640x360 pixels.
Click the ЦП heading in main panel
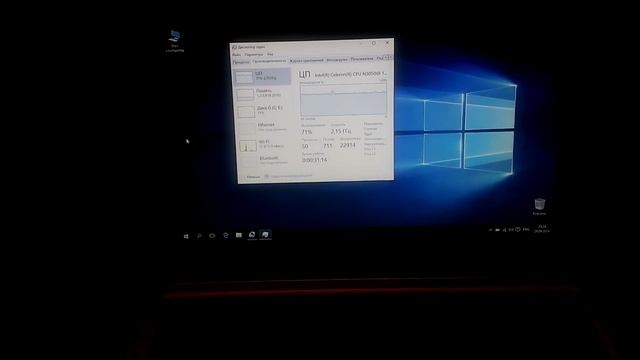click(x=304, y=74)
